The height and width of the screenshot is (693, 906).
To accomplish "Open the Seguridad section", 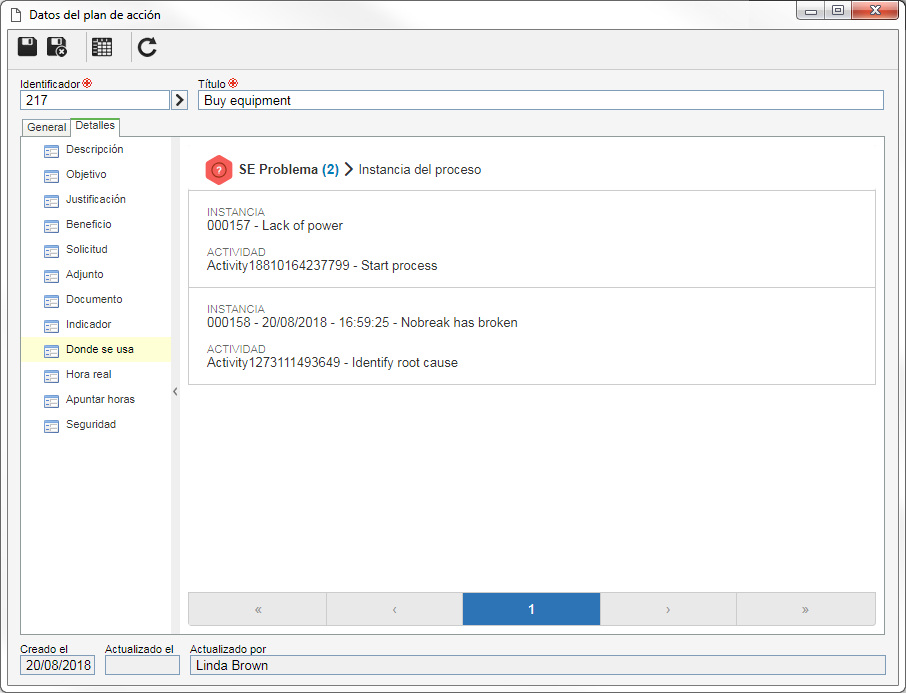I will tap(91, 424).
